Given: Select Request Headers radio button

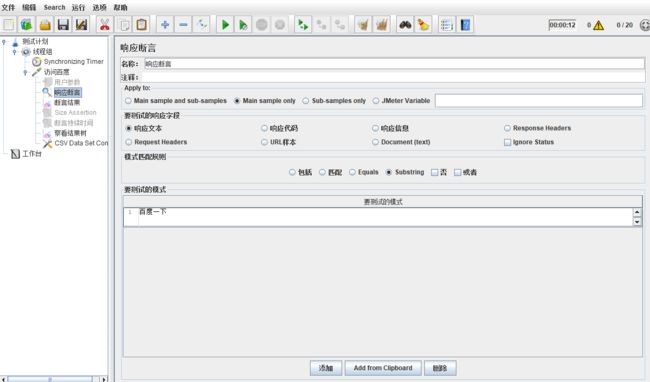Looking at the screenshot, I should pyautogui.click(x=129, y=142).
